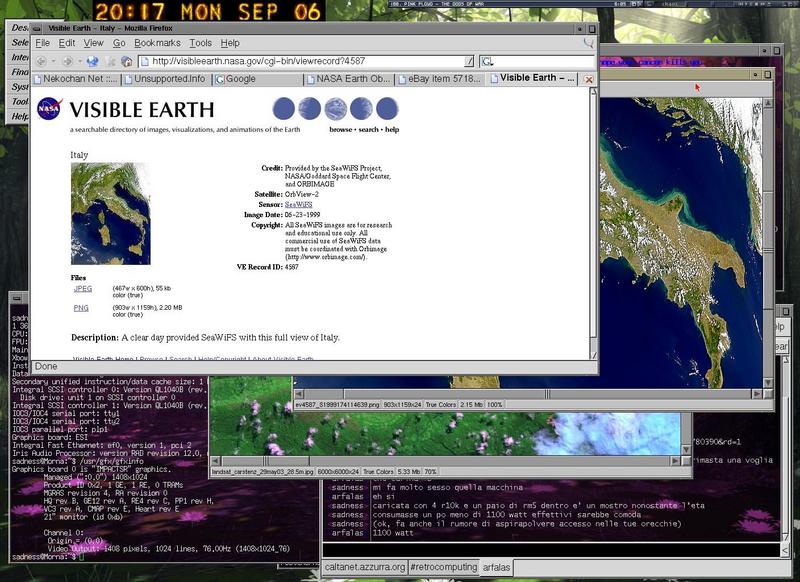800x582 pixels.
Task: Open the SeaWiFS sensor link
Action: pyautogui.click(x=298, y=205)
